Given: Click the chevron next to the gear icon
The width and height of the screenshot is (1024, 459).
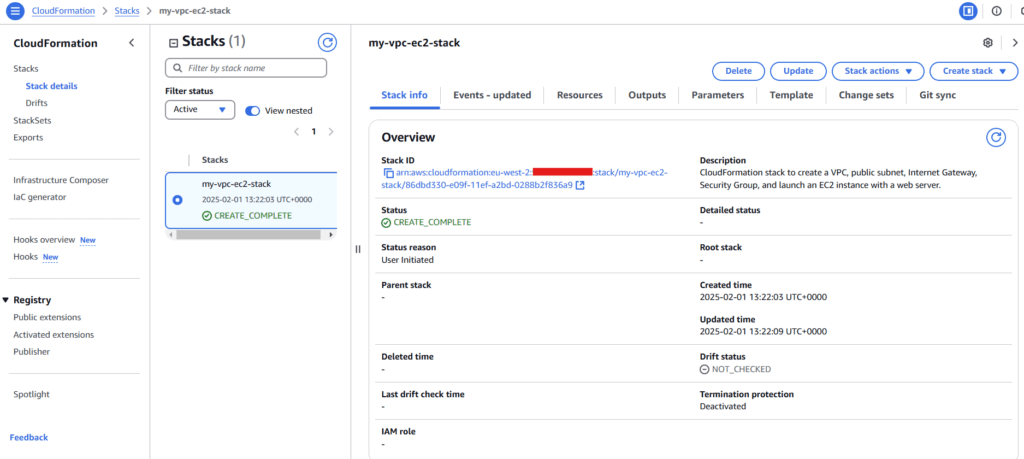Looking at the screenshot, I should coord(1015,42).
